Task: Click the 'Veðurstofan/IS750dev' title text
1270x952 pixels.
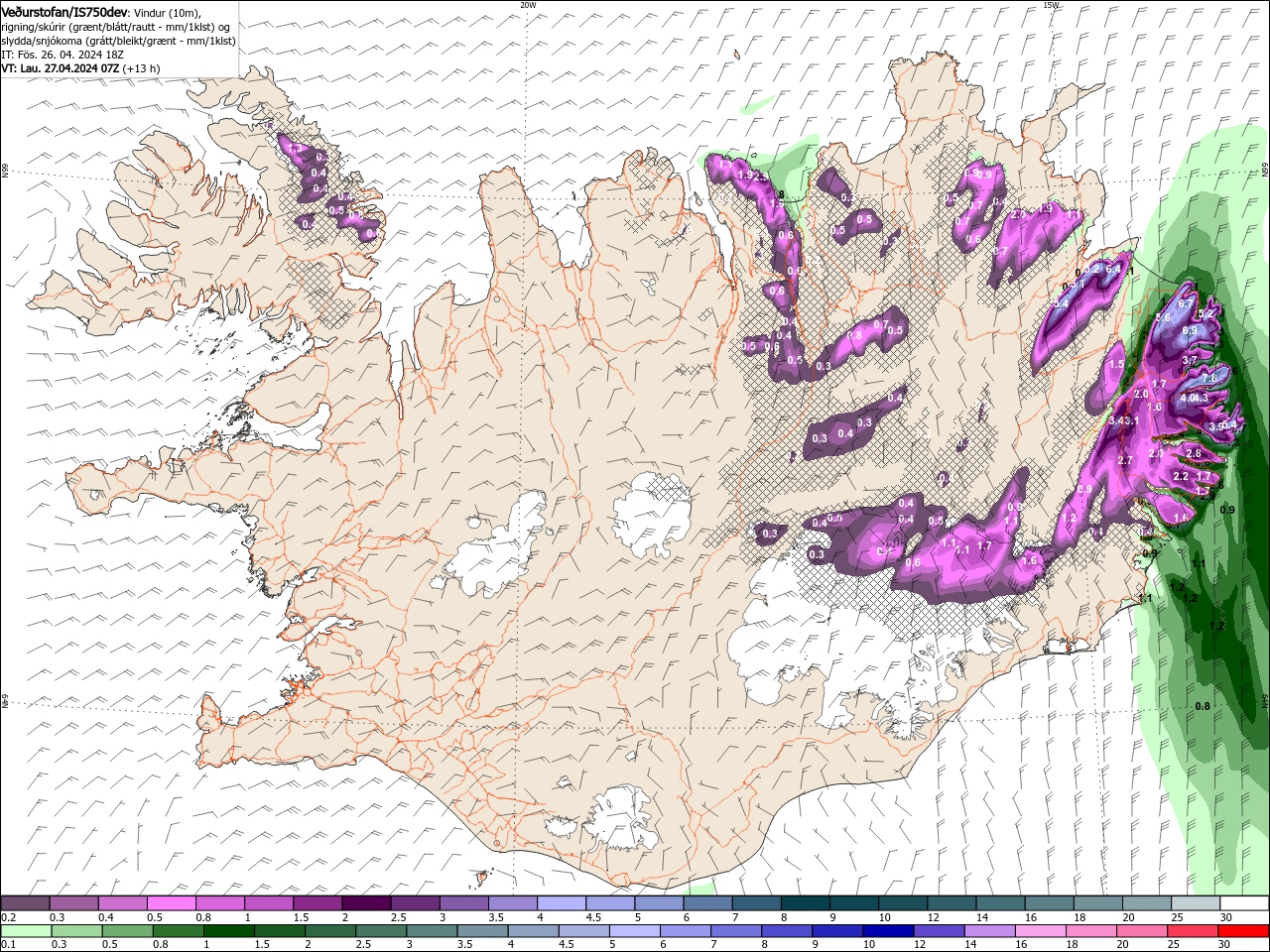Action: (x=64, y=11)
